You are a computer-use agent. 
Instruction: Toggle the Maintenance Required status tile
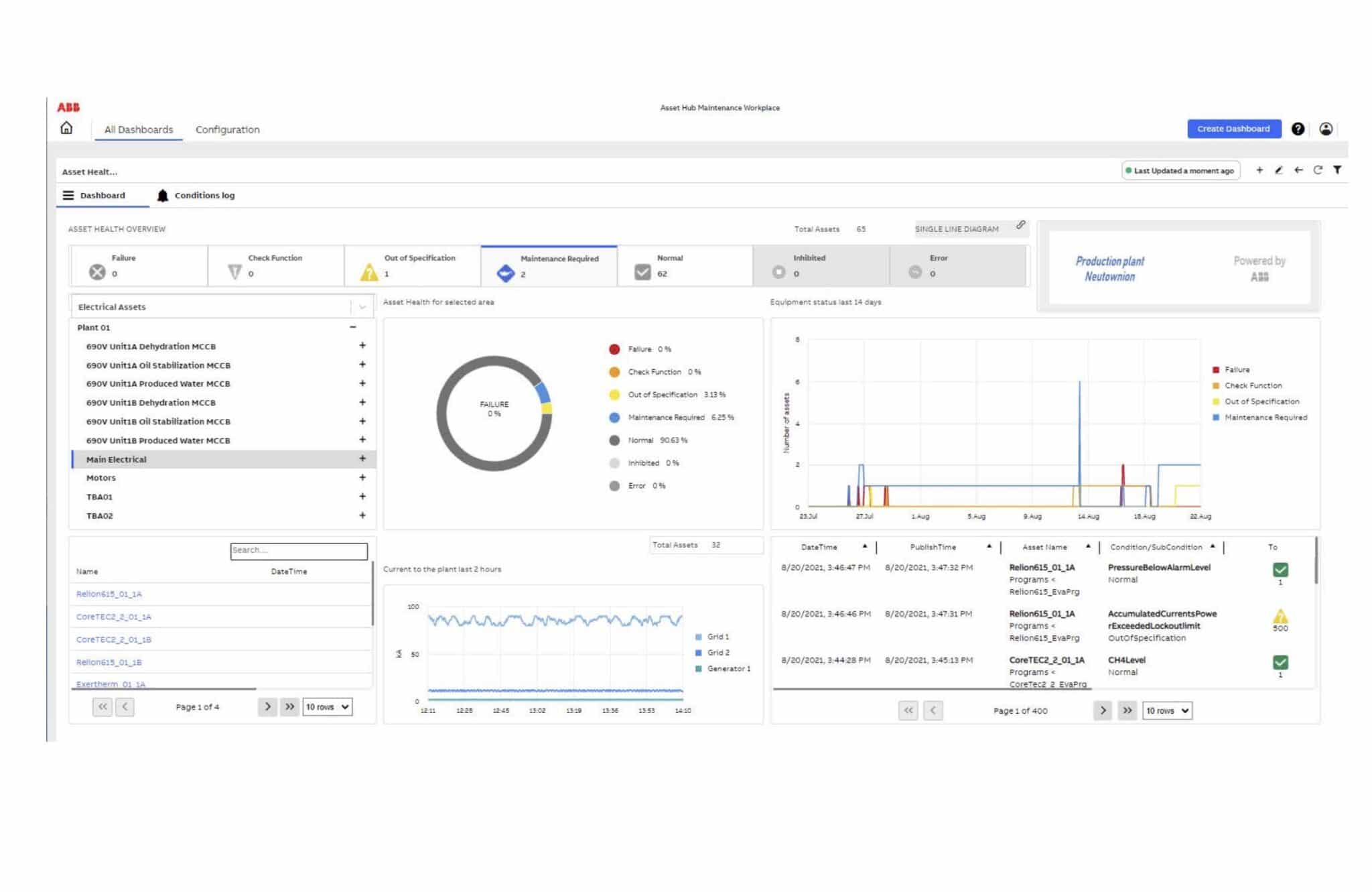(x=549, y=266)
